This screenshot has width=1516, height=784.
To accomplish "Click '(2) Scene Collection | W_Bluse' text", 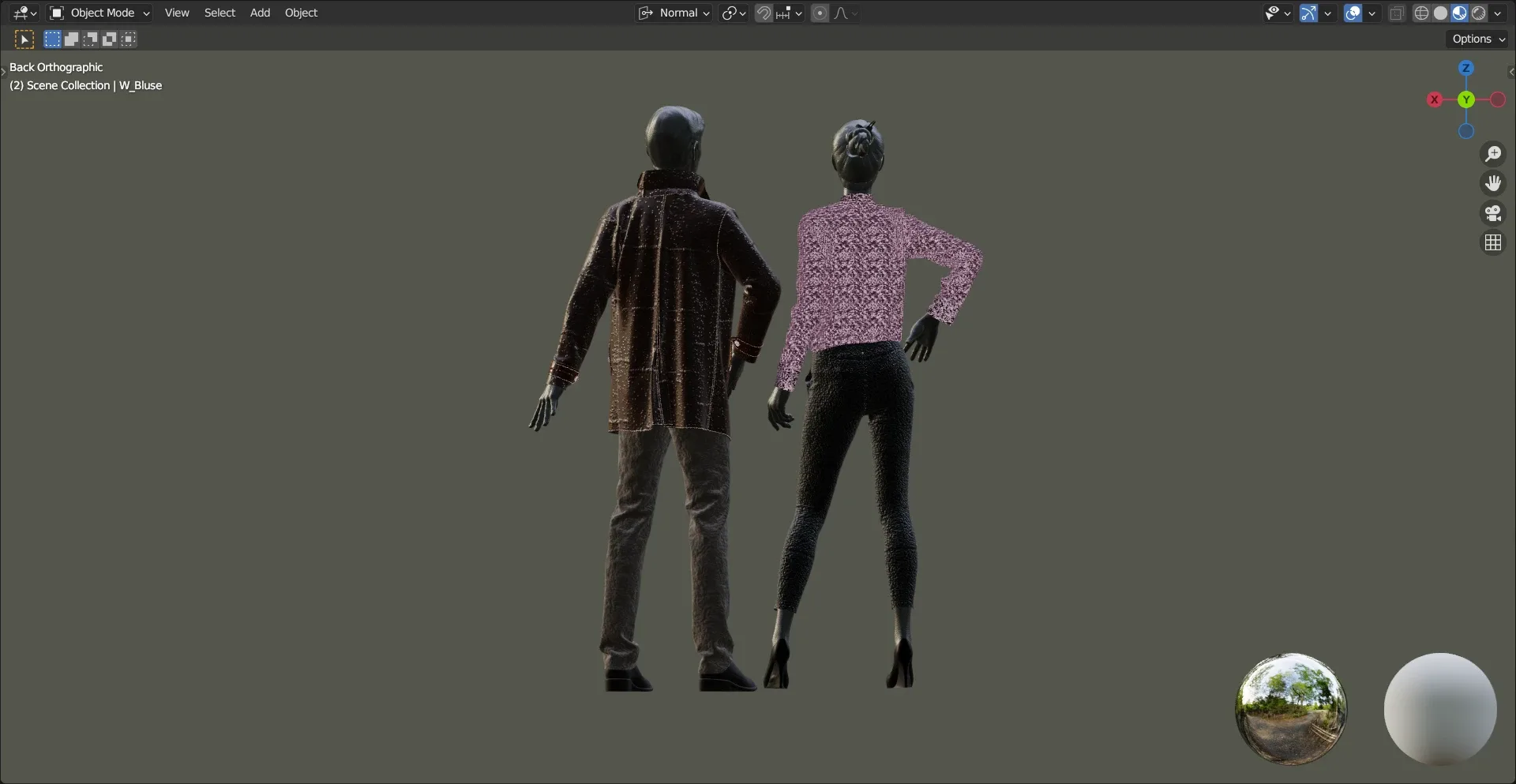I will [x=85, y=85].
